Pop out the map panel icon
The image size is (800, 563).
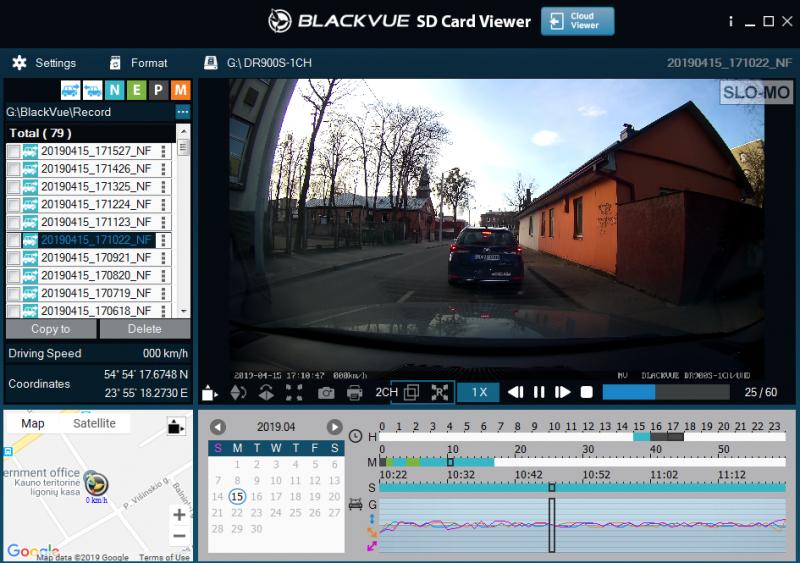click(176, 426)
